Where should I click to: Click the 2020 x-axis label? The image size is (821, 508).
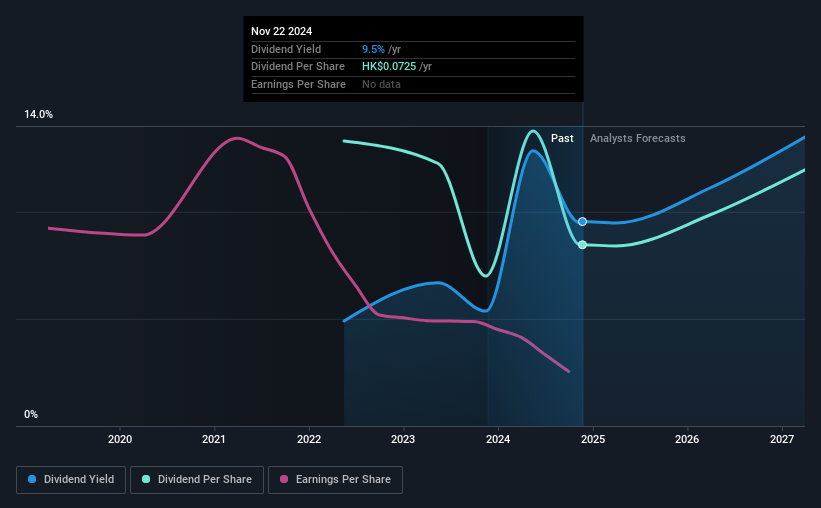[x=120, y=439]
